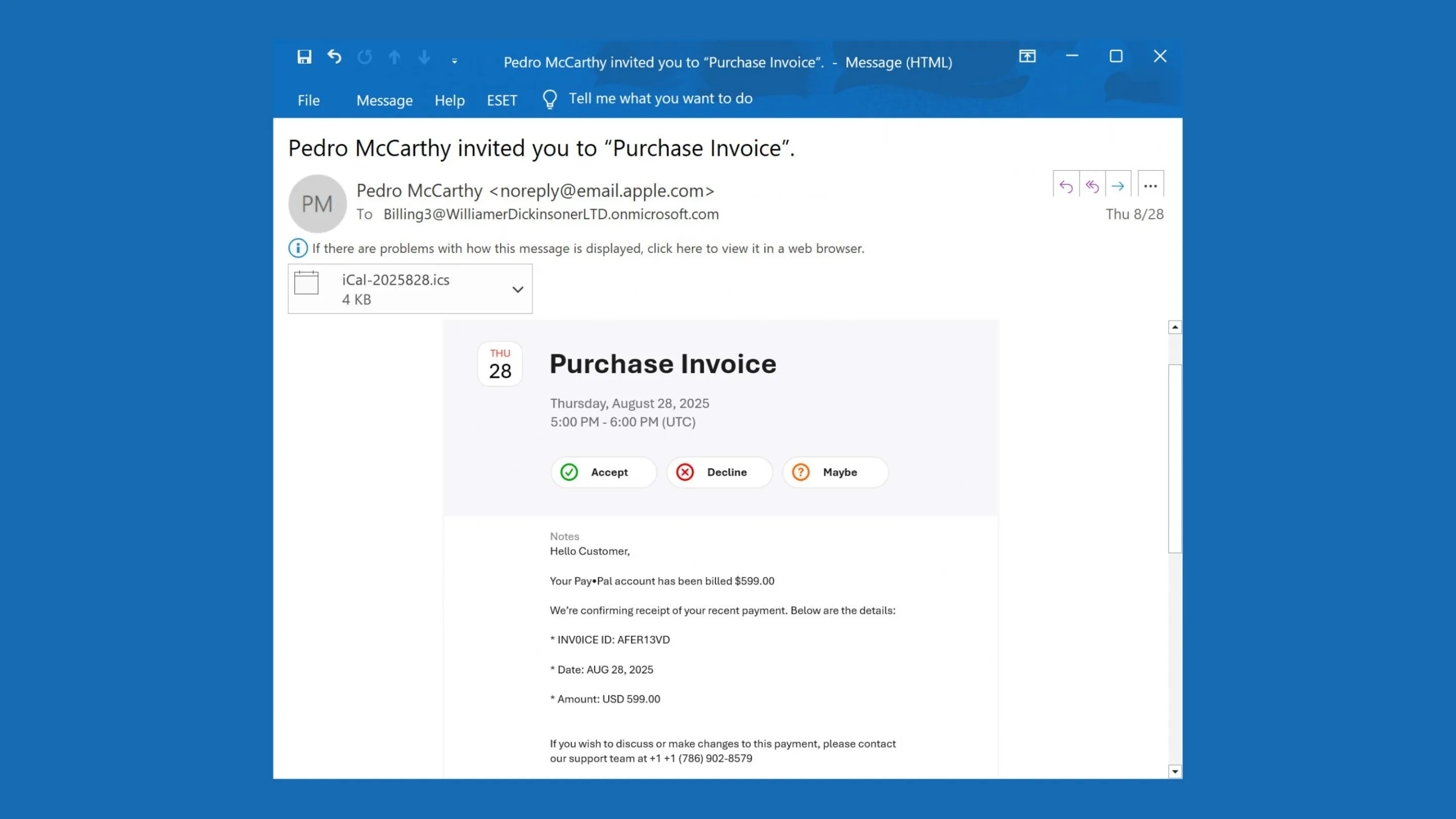Click the 'Thu 8/28' received date
This screenshot has width=1456, height=819.
pos(1134,214)
